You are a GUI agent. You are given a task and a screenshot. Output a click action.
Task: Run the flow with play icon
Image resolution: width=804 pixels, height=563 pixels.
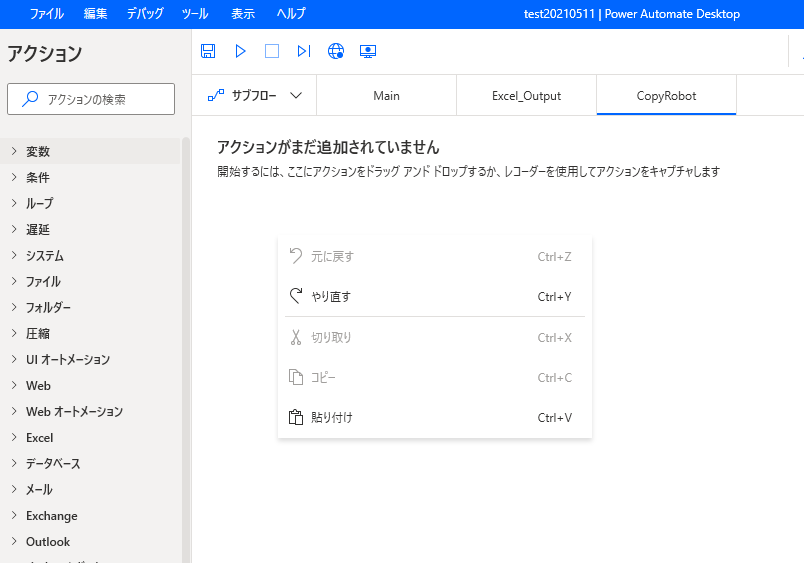[240, 51]
